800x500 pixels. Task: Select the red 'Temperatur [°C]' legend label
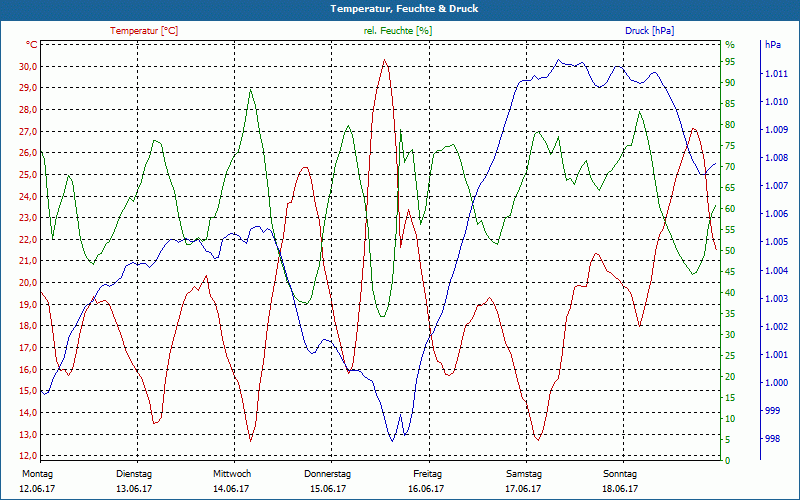click(144, 31)
